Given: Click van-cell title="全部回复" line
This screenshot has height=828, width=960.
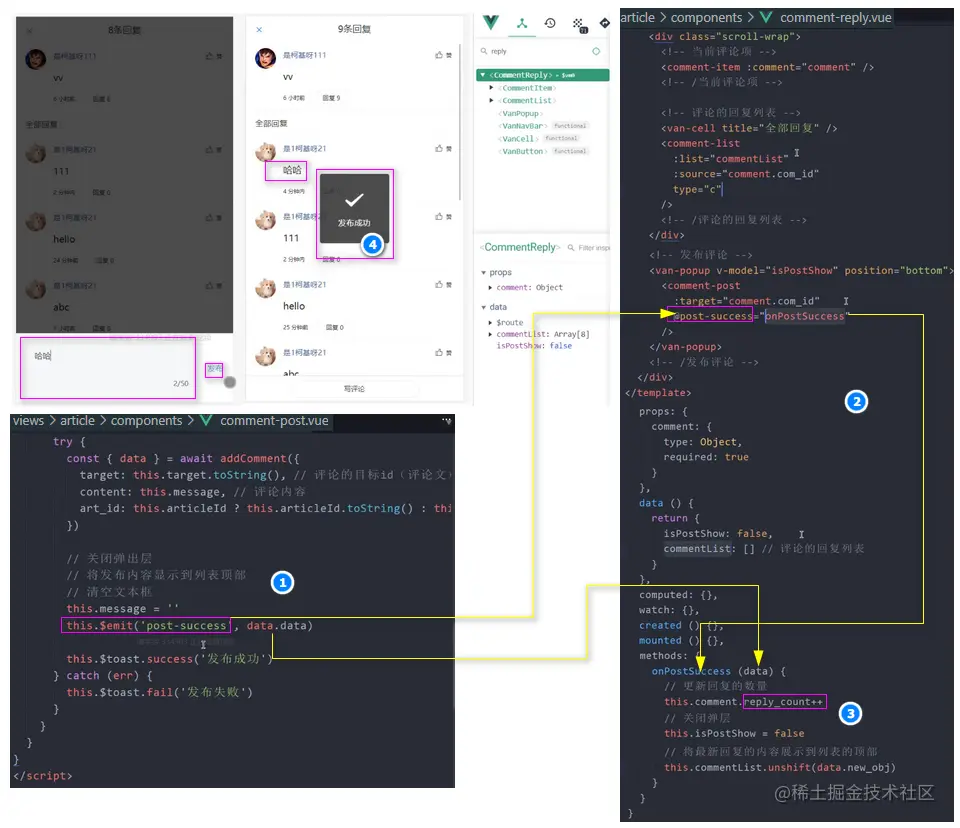Looking at the screenshot, I should (x=749, y=129).
